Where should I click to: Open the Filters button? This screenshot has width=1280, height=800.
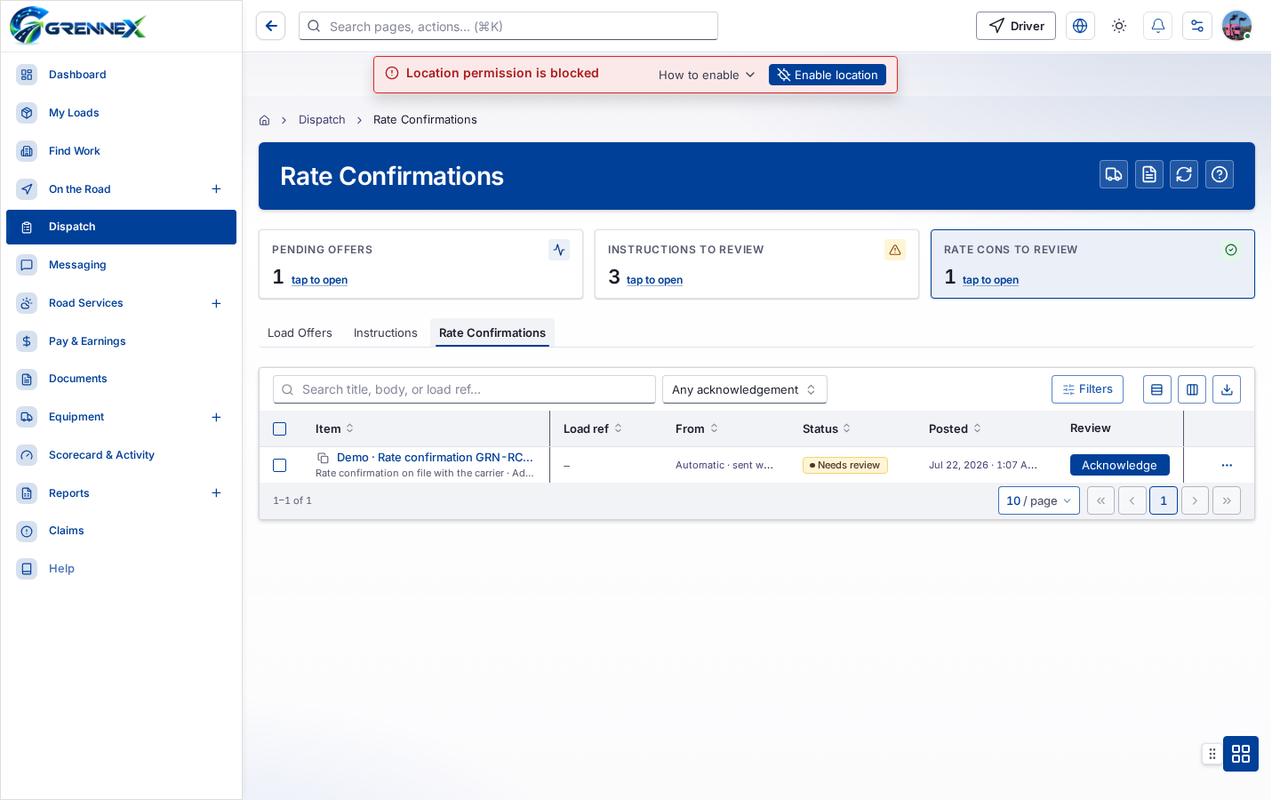coord(1087,389)
